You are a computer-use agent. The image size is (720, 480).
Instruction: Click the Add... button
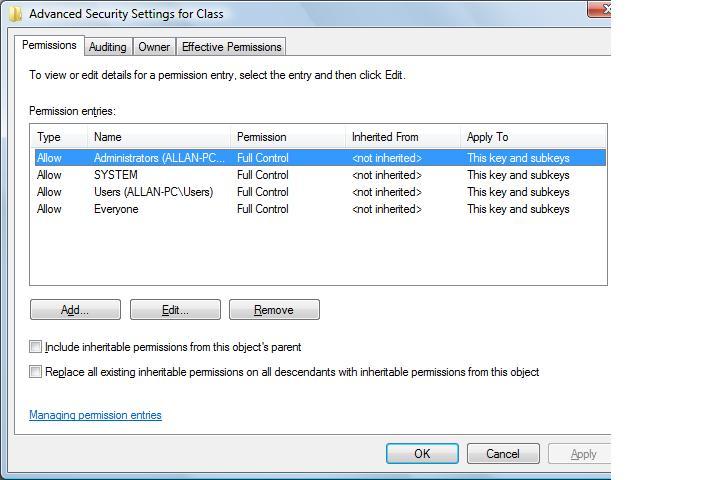point(75,310)
